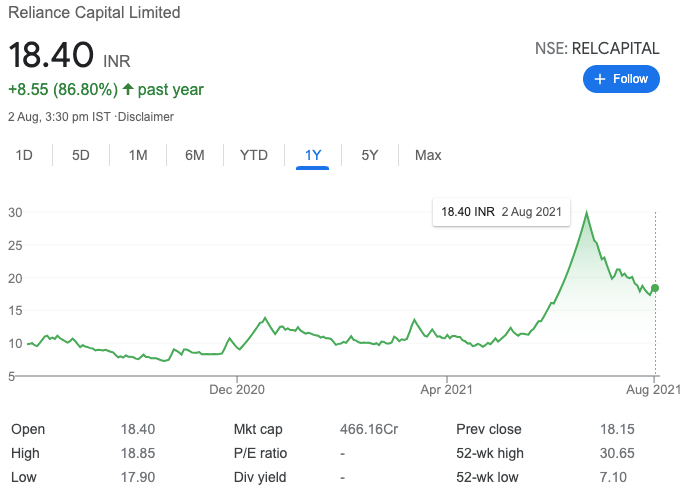
Task: Click the Dec 2020 axis label
Action: pos(238,389)
